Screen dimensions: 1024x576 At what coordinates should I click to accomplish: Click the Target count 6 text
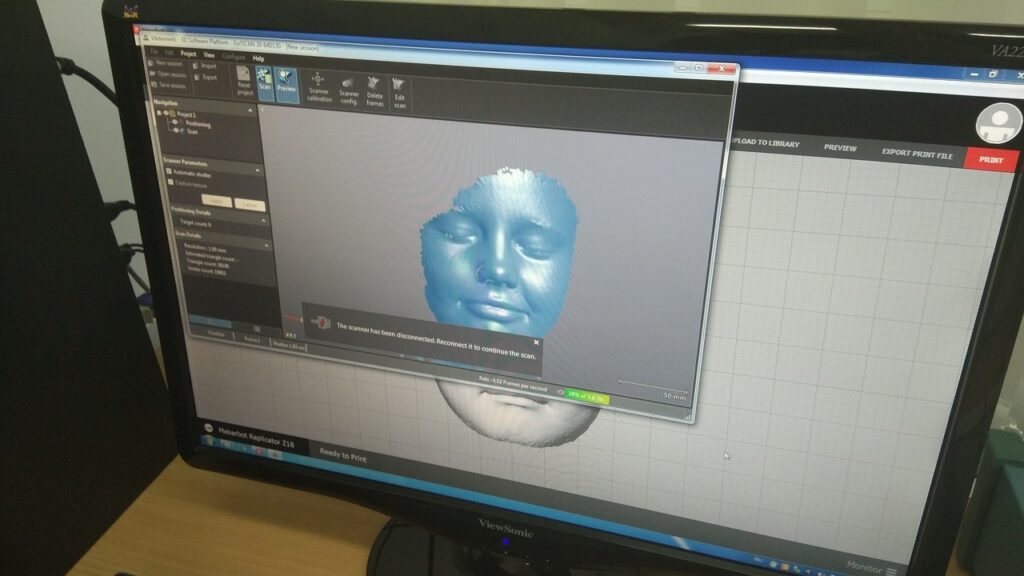point(195,223)
